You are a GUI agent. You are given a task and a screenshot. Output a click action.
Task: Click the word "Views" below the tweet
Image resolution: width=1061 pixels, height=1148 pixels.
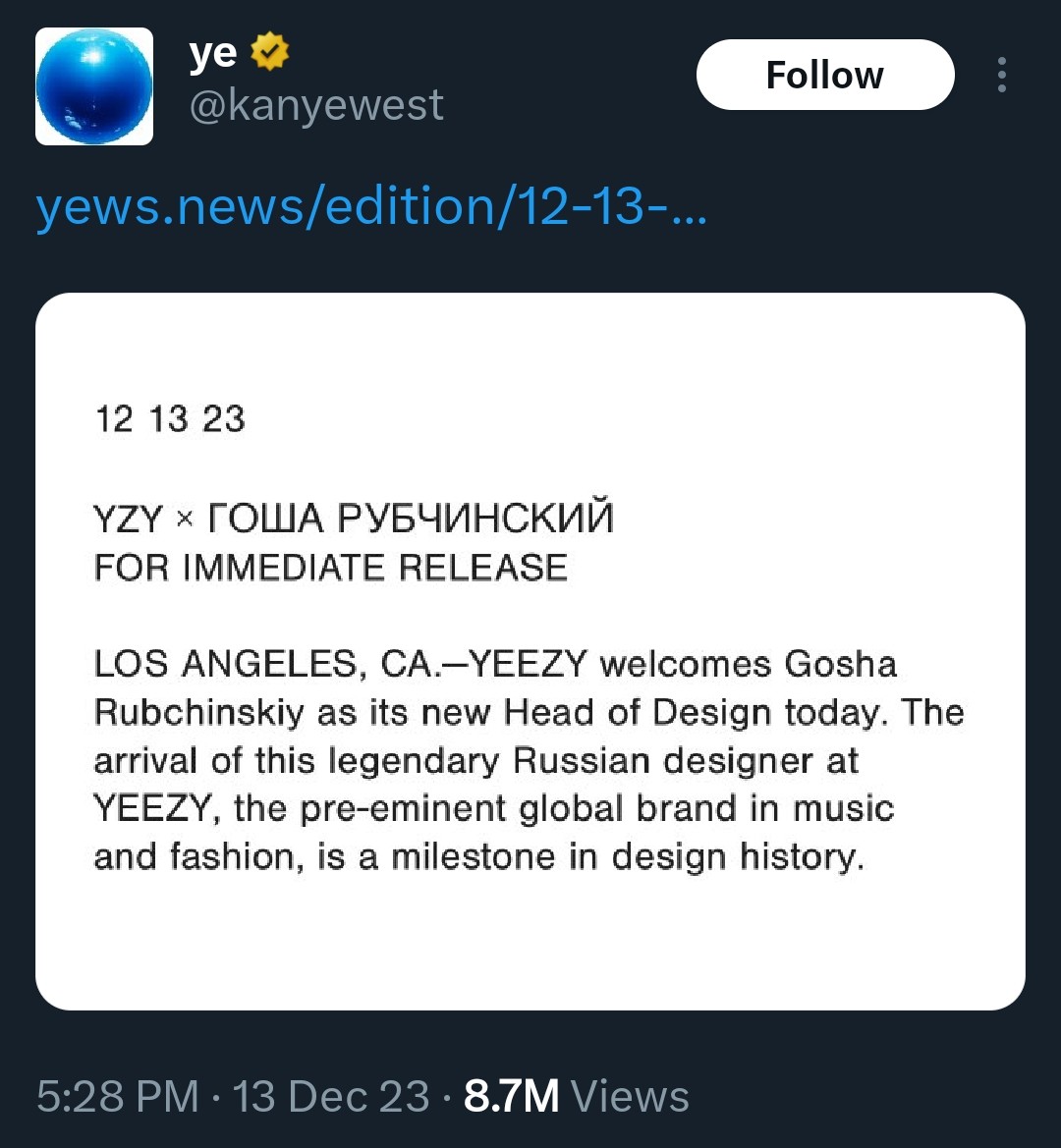(630, 1096)
